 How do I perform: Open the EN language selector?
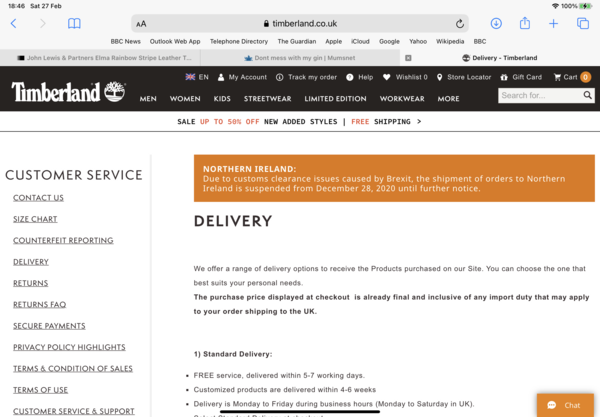click(197, 77)
